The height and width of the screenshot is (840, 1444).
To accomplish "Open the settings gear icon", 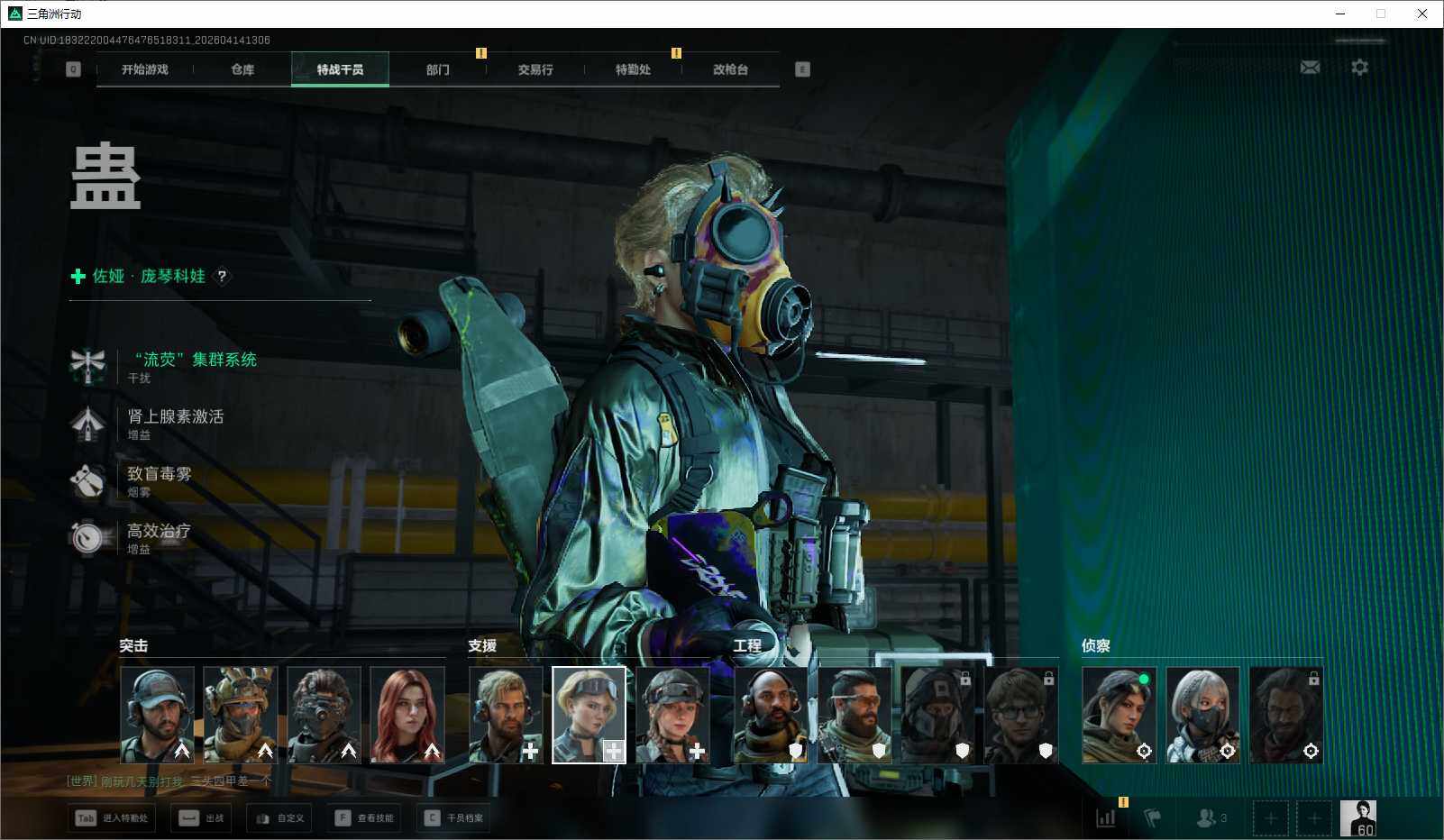I will click(x=1359, y=68).
